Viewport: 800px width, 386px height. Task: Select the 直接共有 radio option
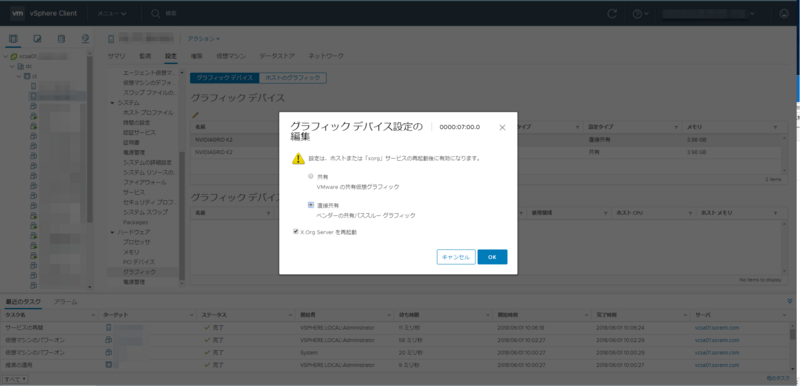(311, 204)
